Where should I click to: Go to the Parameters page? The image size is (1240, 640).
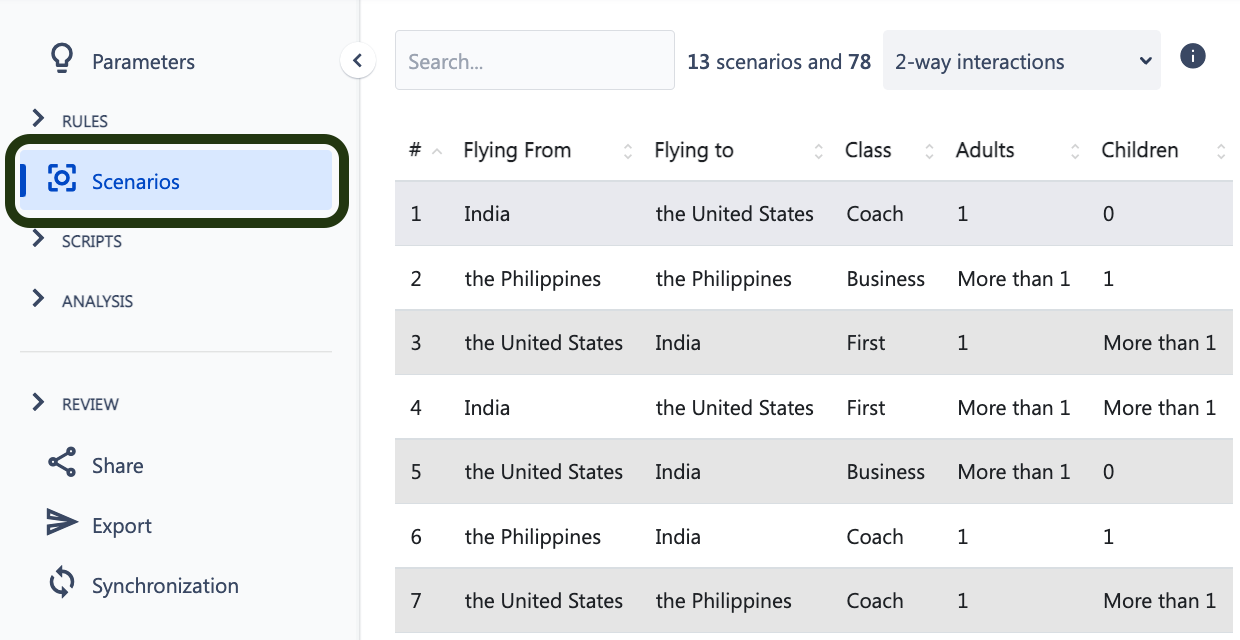(143, 62)
